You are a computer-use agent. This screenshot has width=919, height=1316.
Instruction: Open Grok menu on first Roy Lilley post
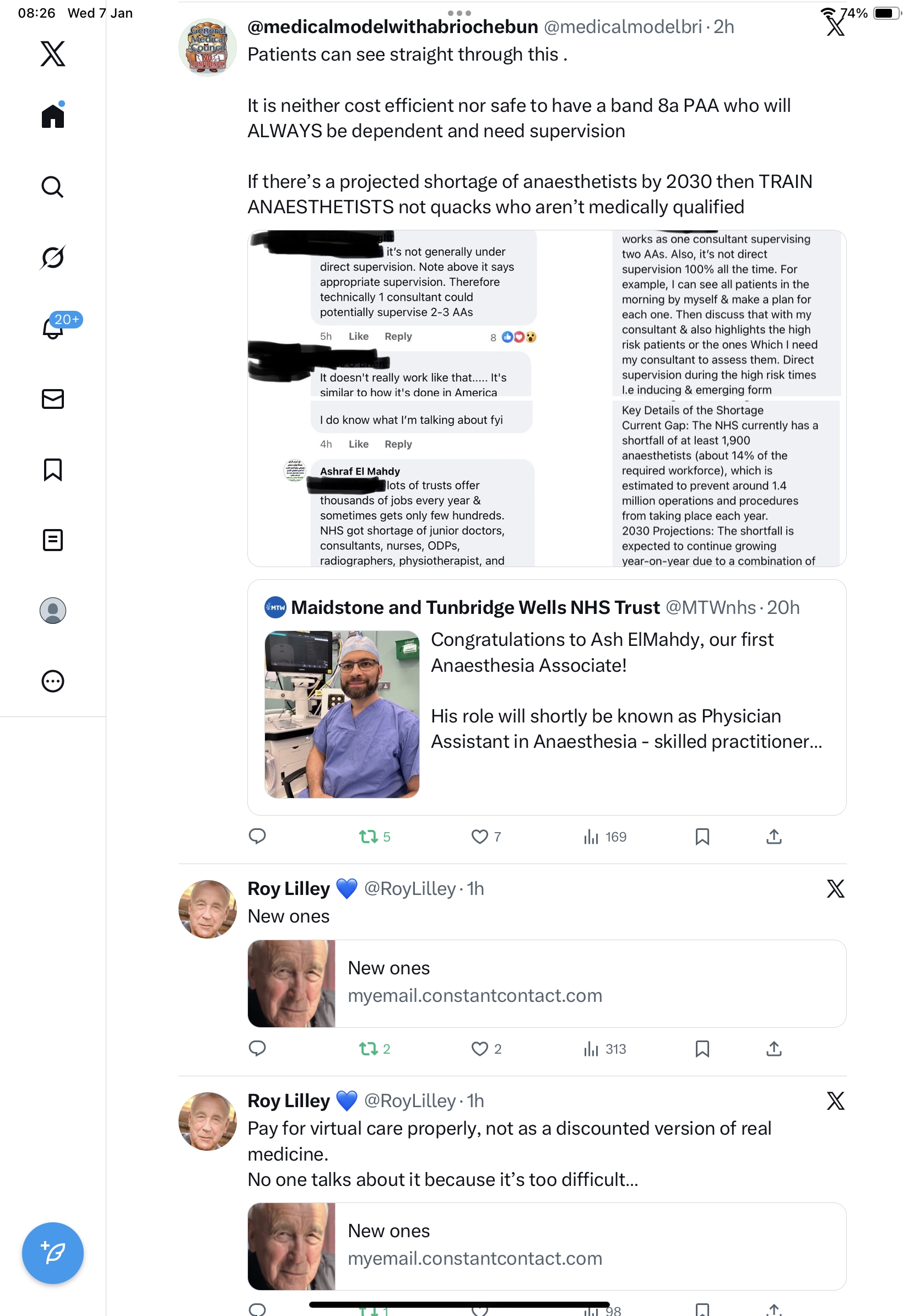pyautogui.click(x=835, y=888)
